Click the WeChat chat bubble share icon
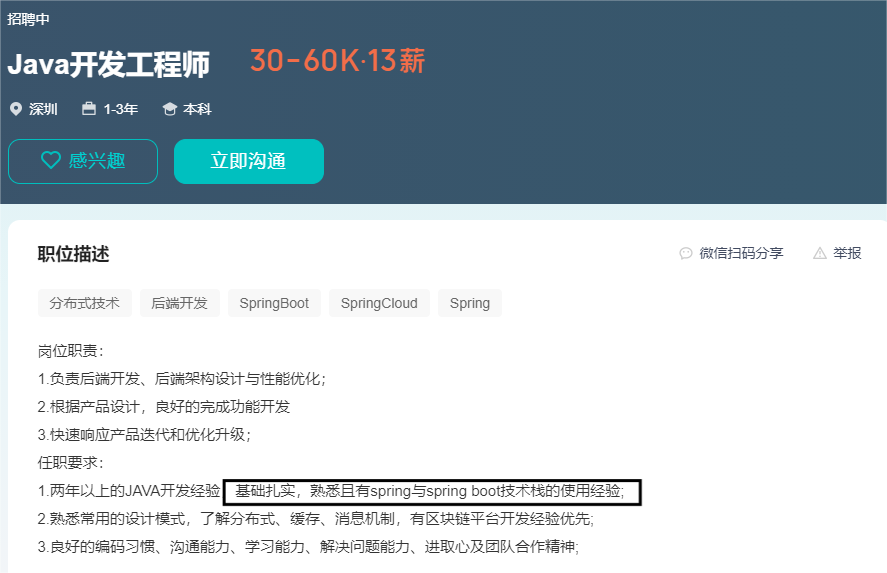The height and width of the screenshot is (573, 887). (x=686, y=253)
